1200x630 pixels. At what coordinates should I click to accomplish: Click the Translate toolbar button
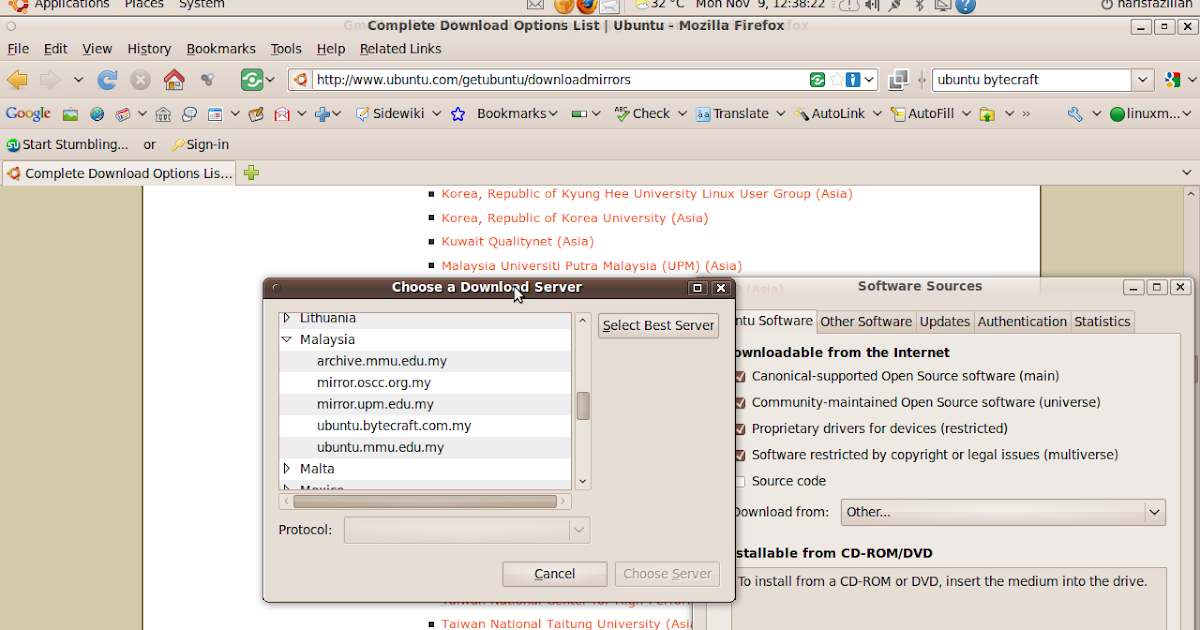click(732, 114)
